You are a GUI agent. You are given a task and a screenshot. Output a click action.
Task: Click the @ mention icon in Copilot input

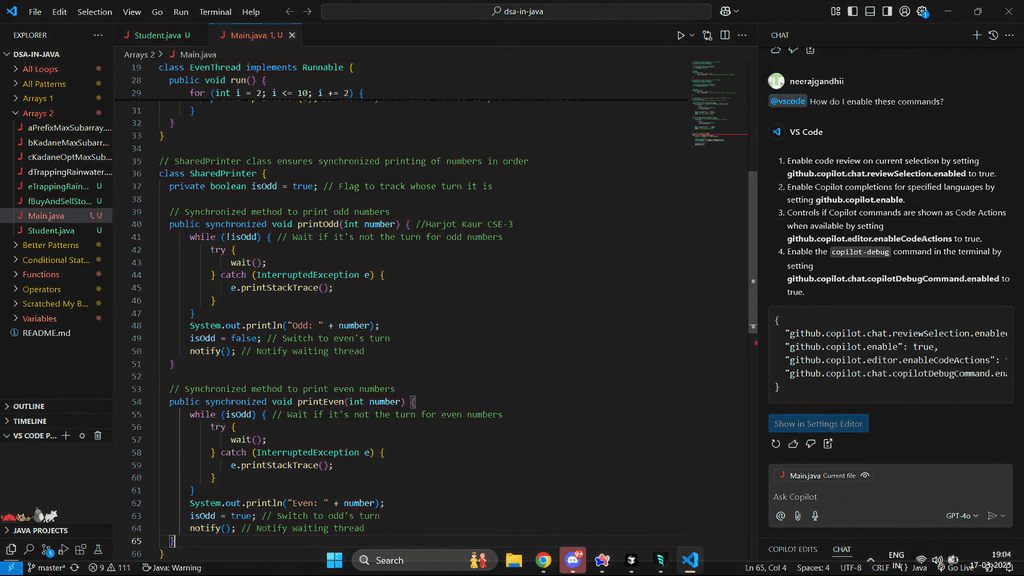(x=781, y=515)
